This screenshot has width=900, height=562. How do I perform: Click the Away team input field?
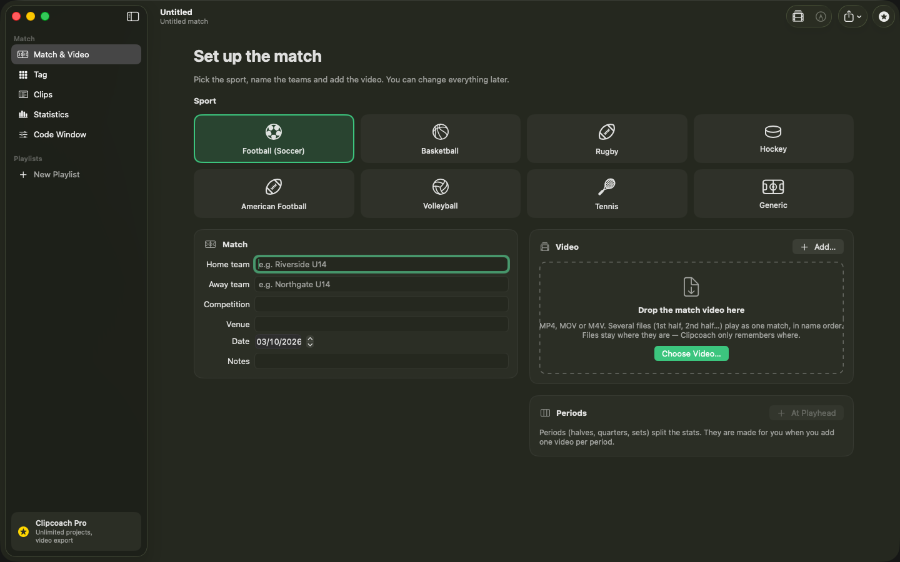click(381, 284)
